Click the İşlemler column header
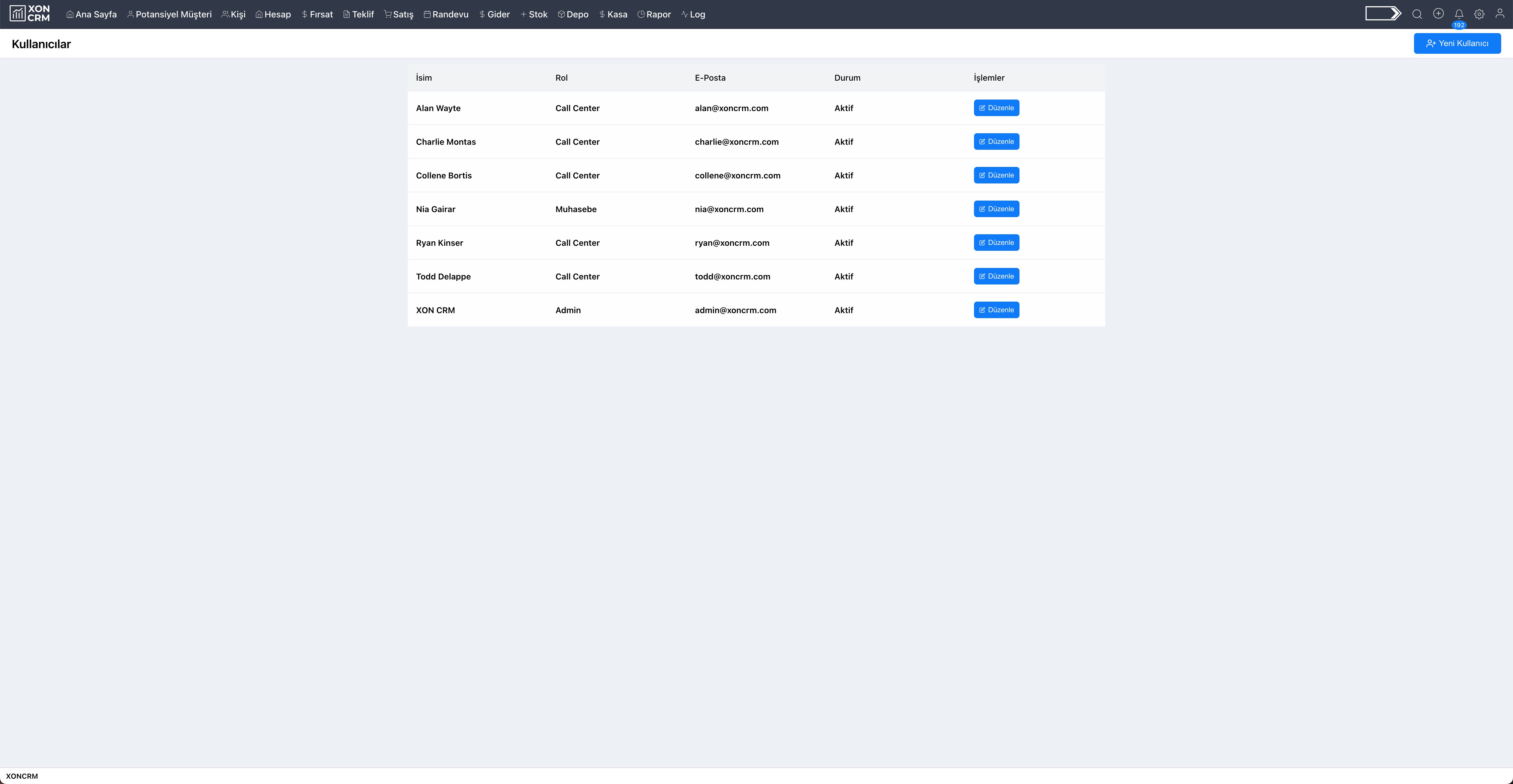The width and height of the screenshot is (1513, 784). (989, 77)
